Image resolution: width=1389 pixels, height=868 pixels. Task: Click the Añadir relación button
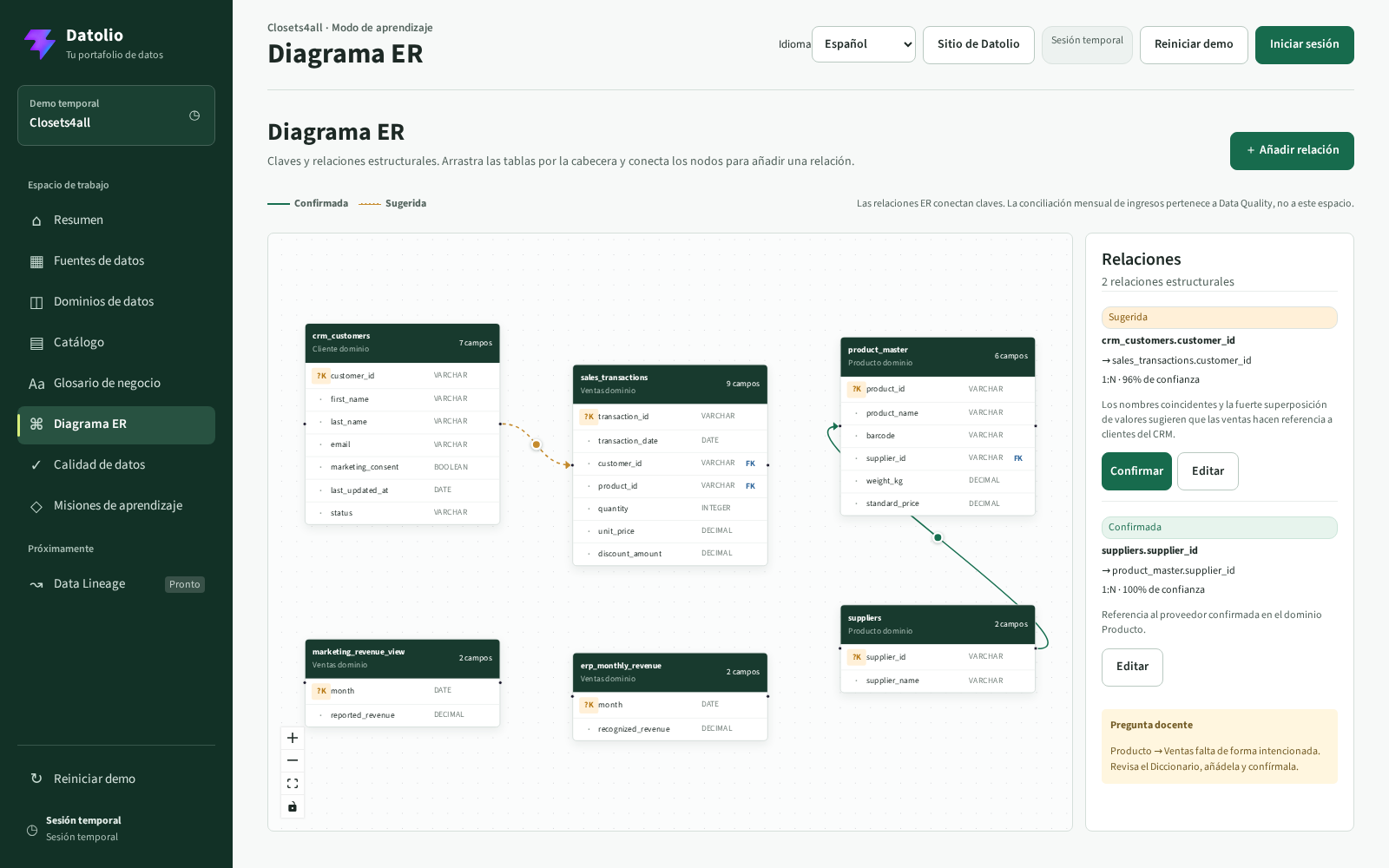(x=1292, y=150)
